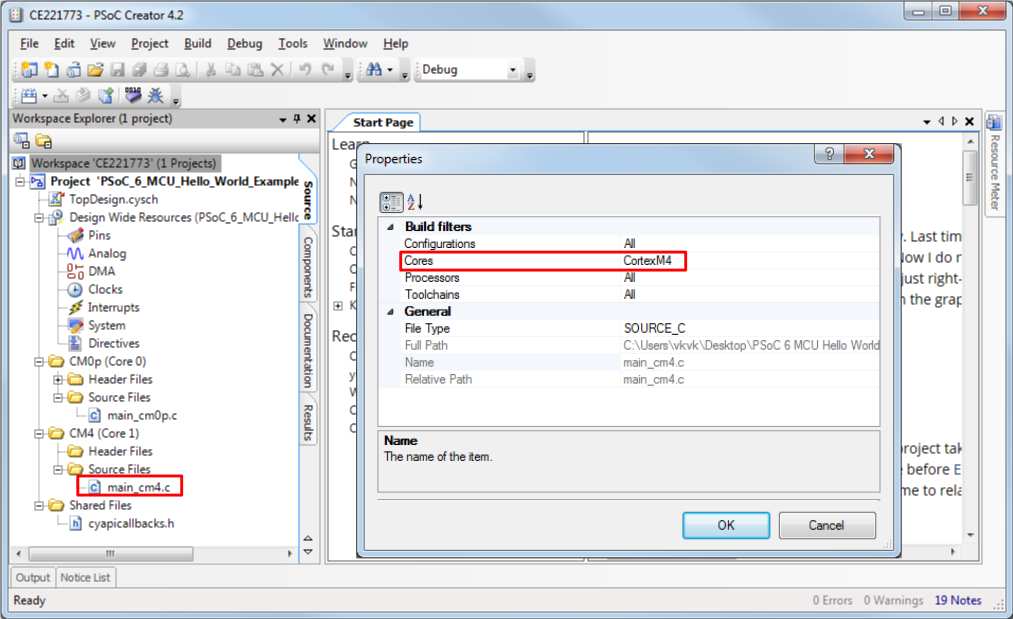1013x619 pixels.
Task: Click the Cut scissors icon
Action: pyautogui.click(x=211, y=70)
